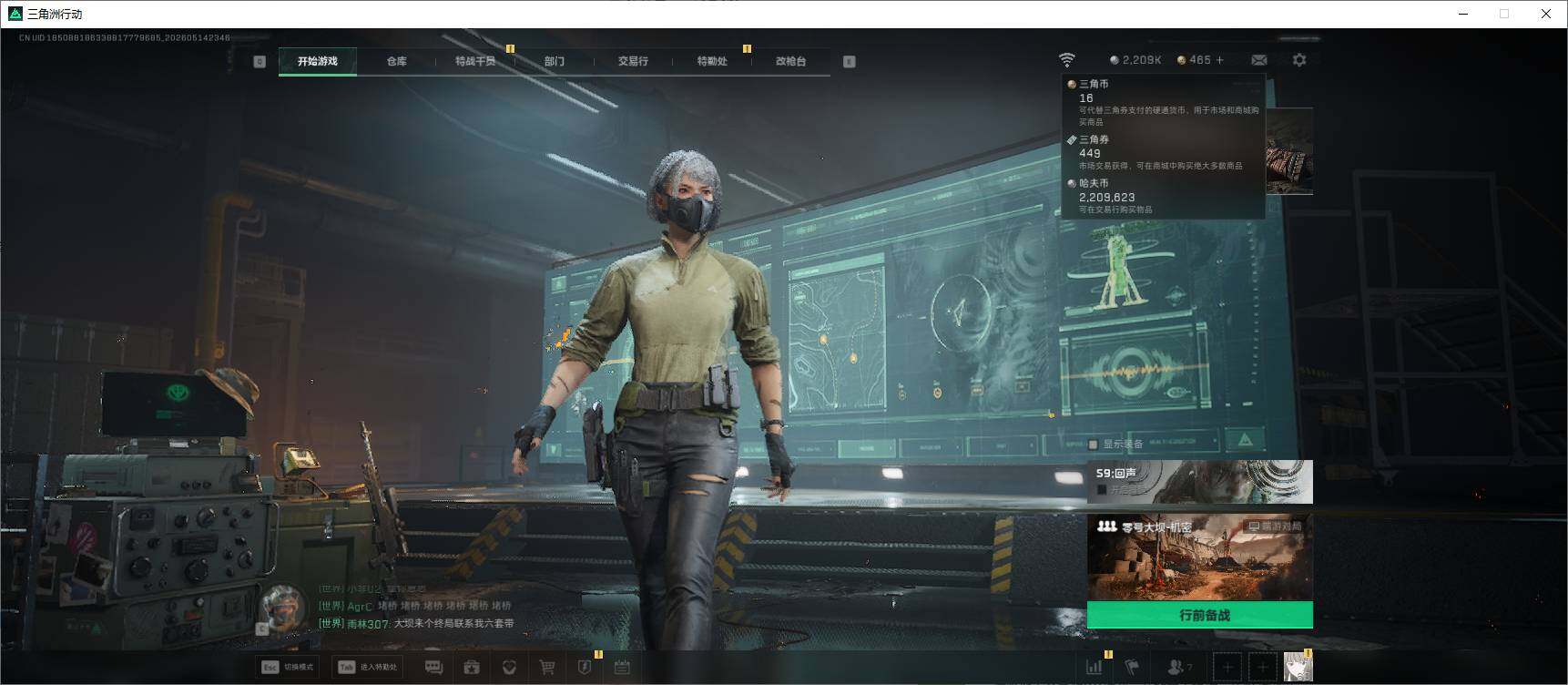Open the bar chart statistics icon

pyautogui.click(x=1095, y=668)
